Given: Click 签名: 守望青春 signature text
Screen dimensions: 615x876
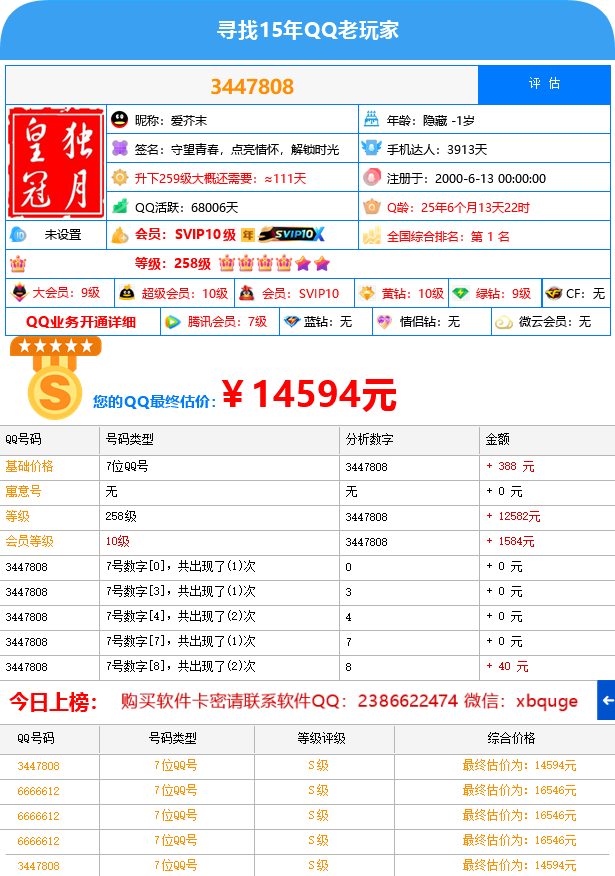Looking at the screenshot, I should coord(237,149).
